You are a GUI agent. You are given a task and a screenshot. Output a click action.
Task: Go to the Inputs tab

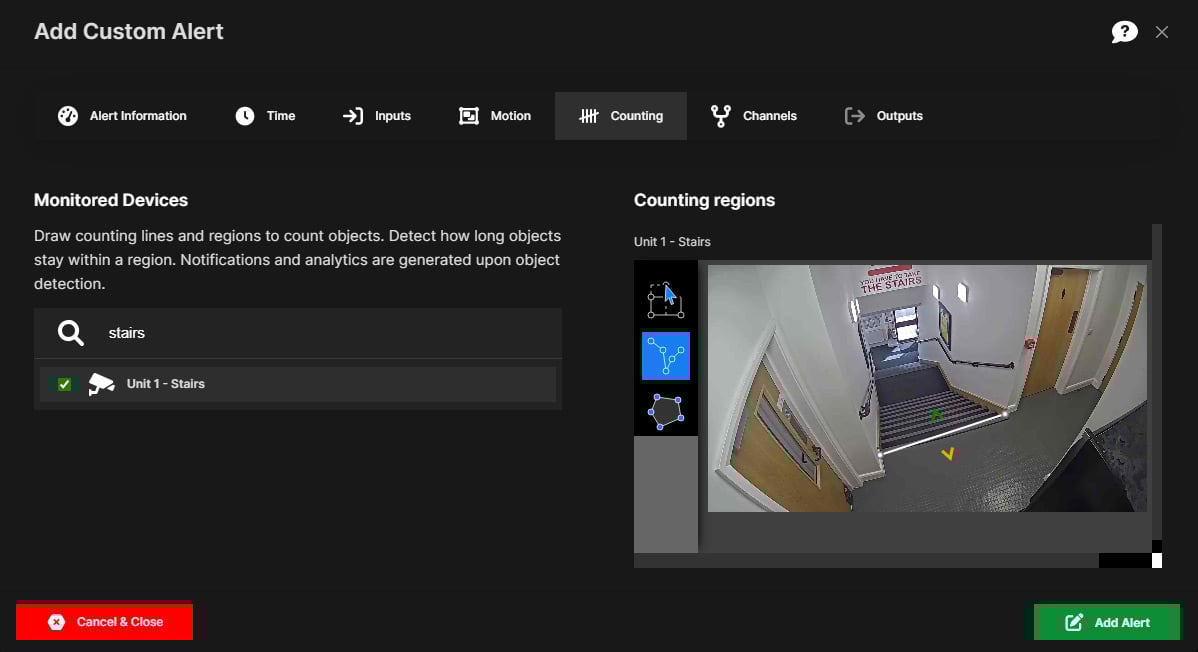pos(377,115)
